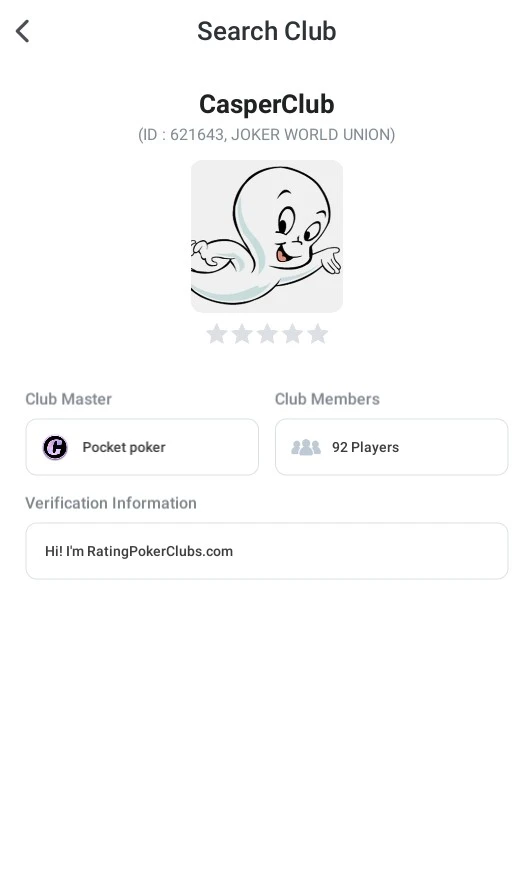
Task: Tap the RatingPokerClubs.com verification message text
Action: point(139,551)
